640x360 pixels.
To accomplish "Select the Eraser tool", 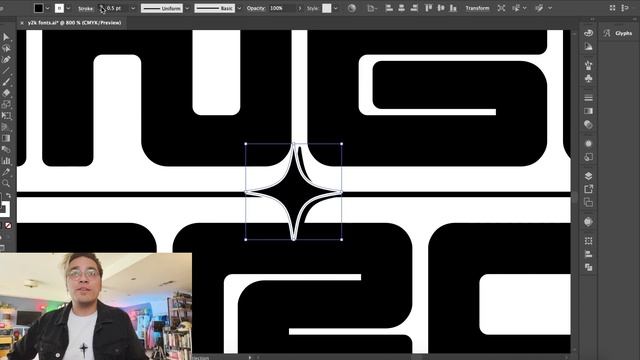I will coord(6,93).
